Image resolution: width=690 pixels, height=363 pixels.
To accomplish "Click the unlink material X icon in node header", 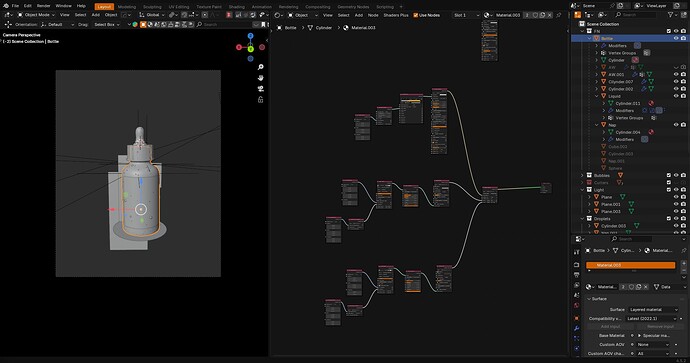I will point(550,15).
